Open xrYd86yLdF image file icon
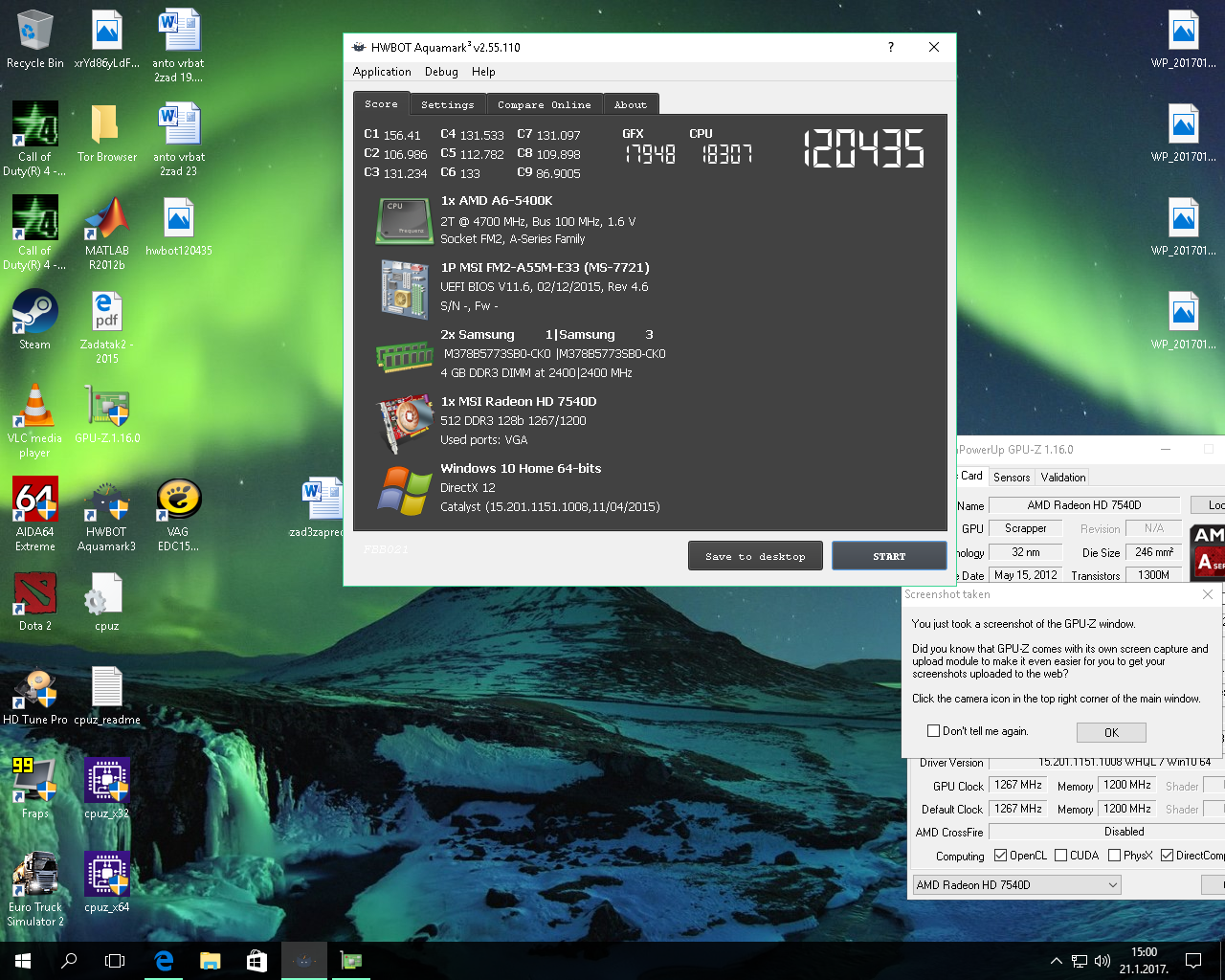 click(106, 39)
